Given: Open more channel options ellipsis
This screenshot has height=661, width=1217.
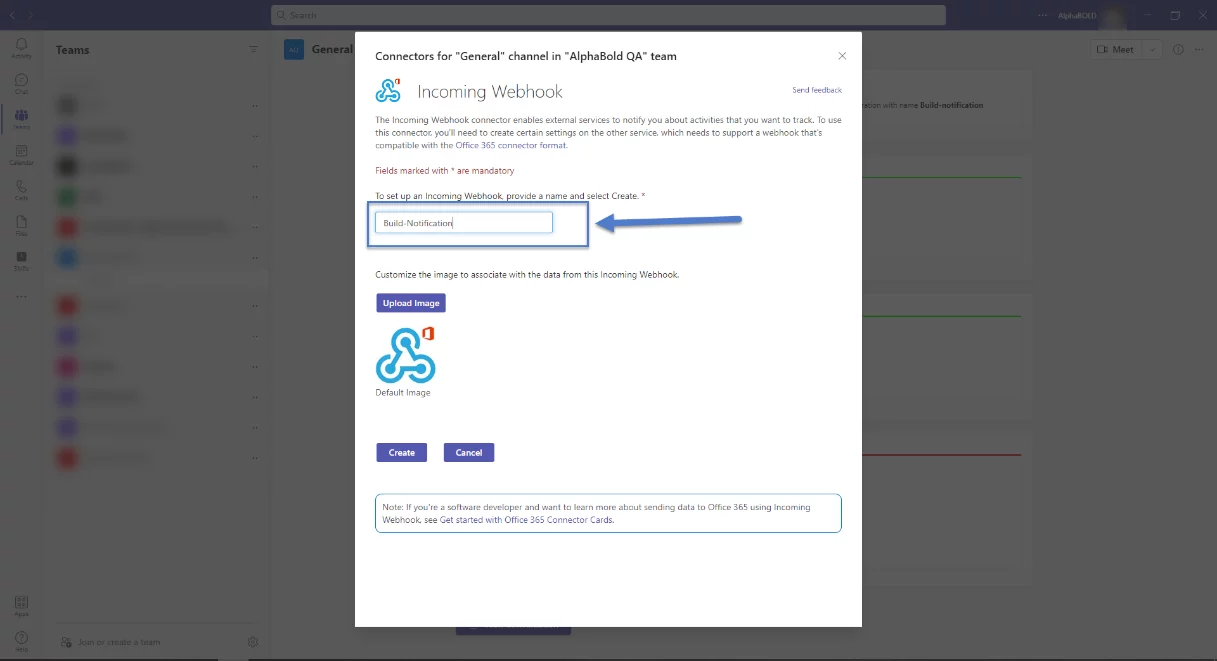Looking at the screenshot, I should click(x=1199, y=49).
